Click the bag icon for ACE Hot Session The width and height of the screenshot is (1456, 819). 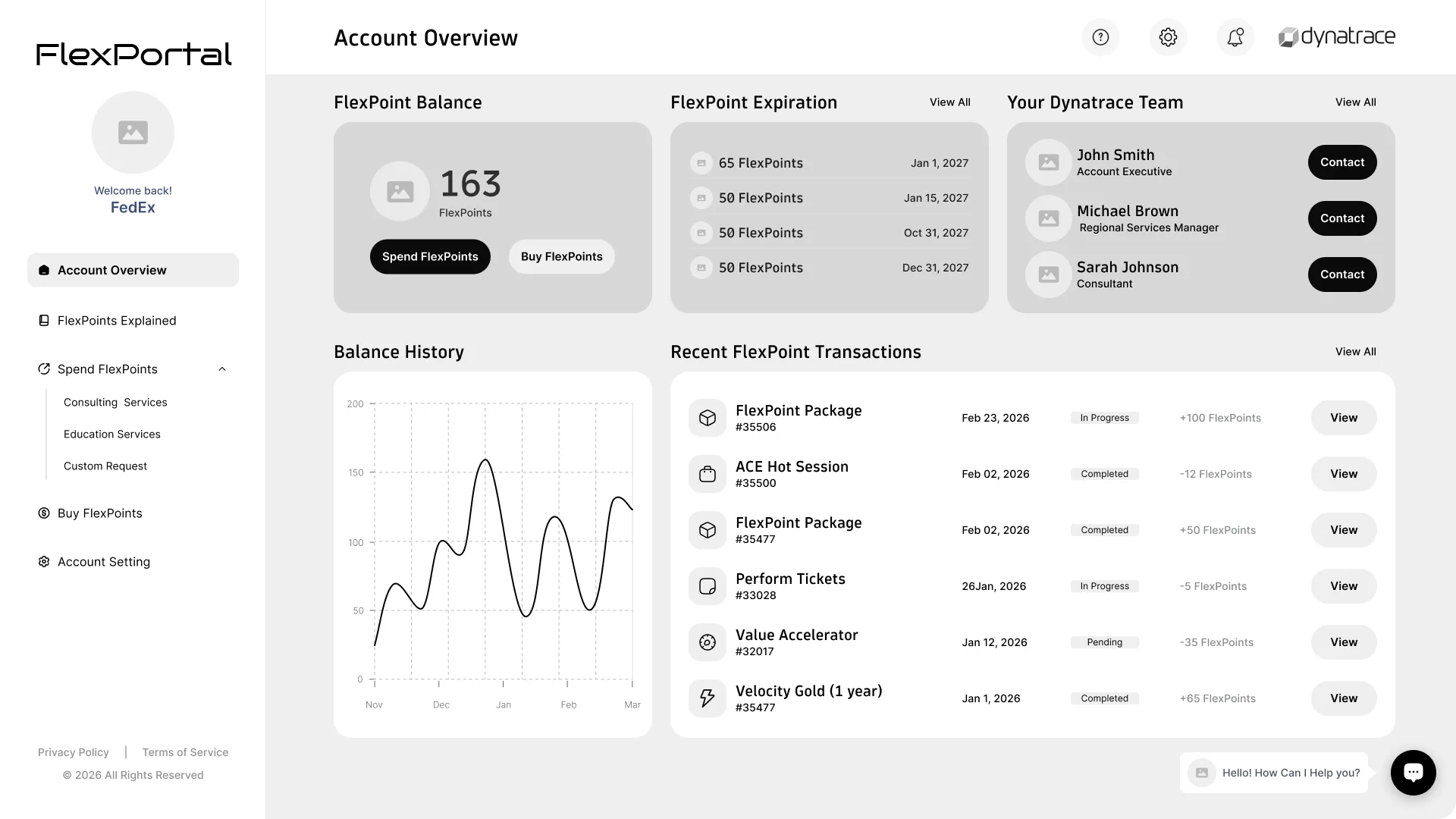[708, 474]
